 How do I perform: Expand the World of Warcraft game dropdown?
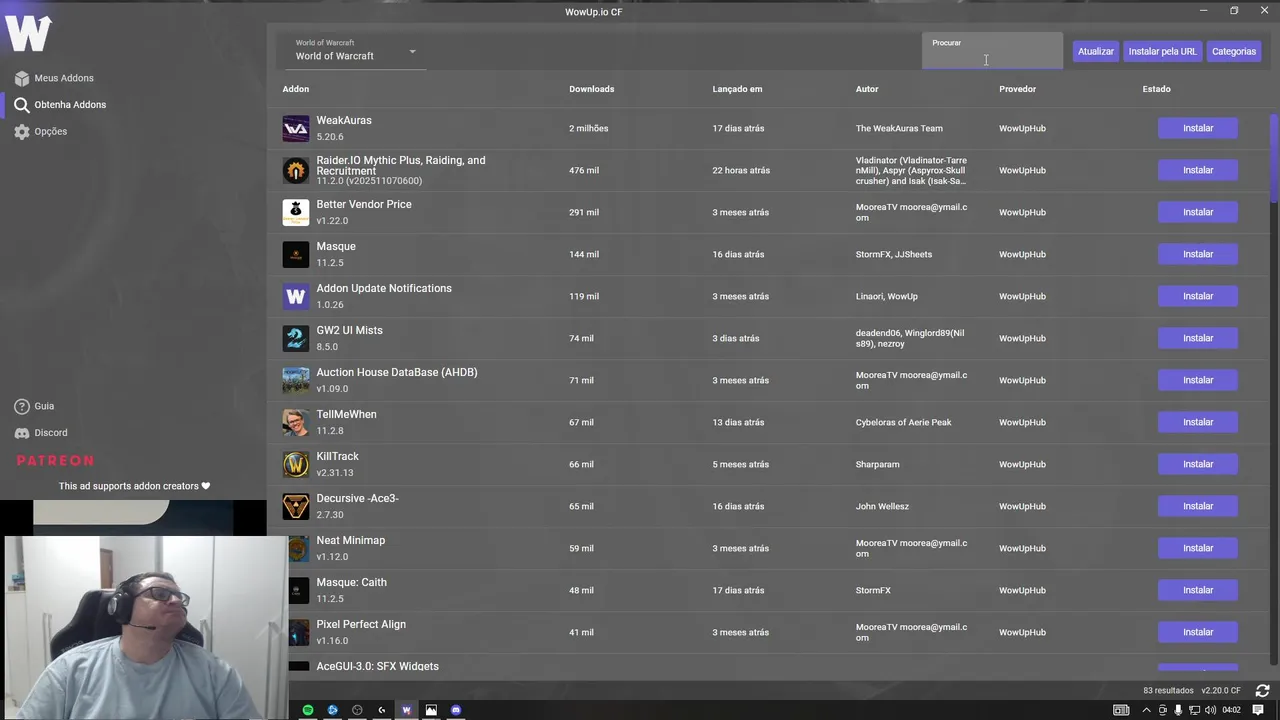point(355,51)
